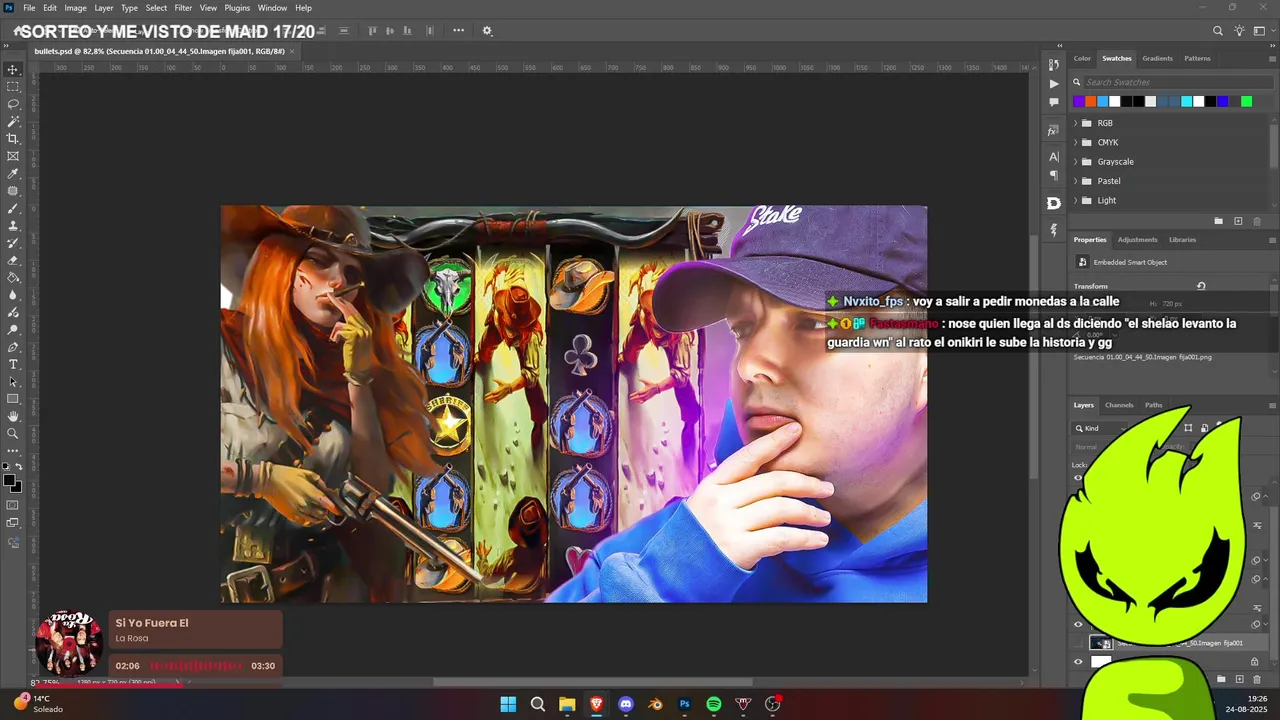Screen dimensions: 1280x720
Task: Open Discord from the taskbar
Action: click(626, 704)
